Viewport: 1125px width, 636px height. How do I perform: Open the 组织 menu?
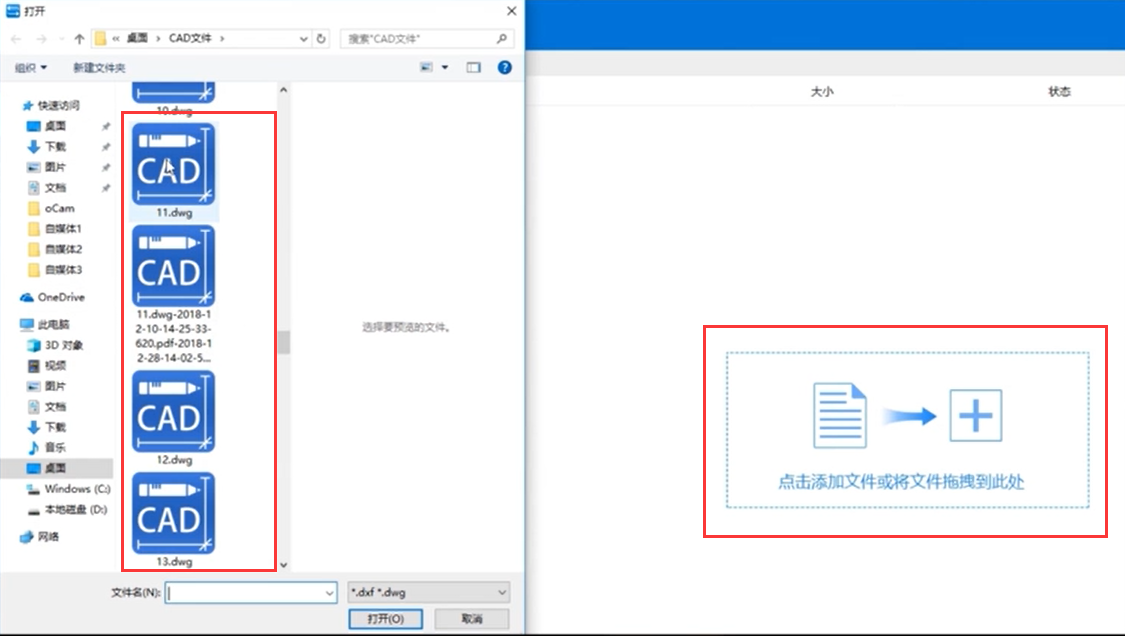(x=31, y=67)
